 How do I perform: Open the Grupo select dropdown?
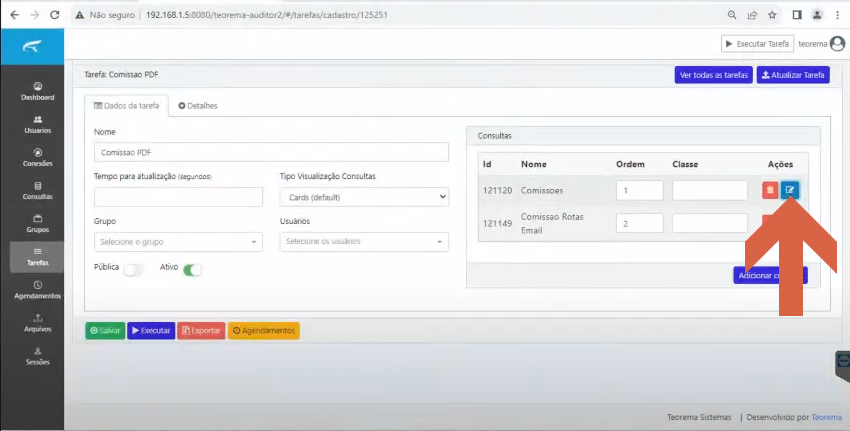(178, 242)
